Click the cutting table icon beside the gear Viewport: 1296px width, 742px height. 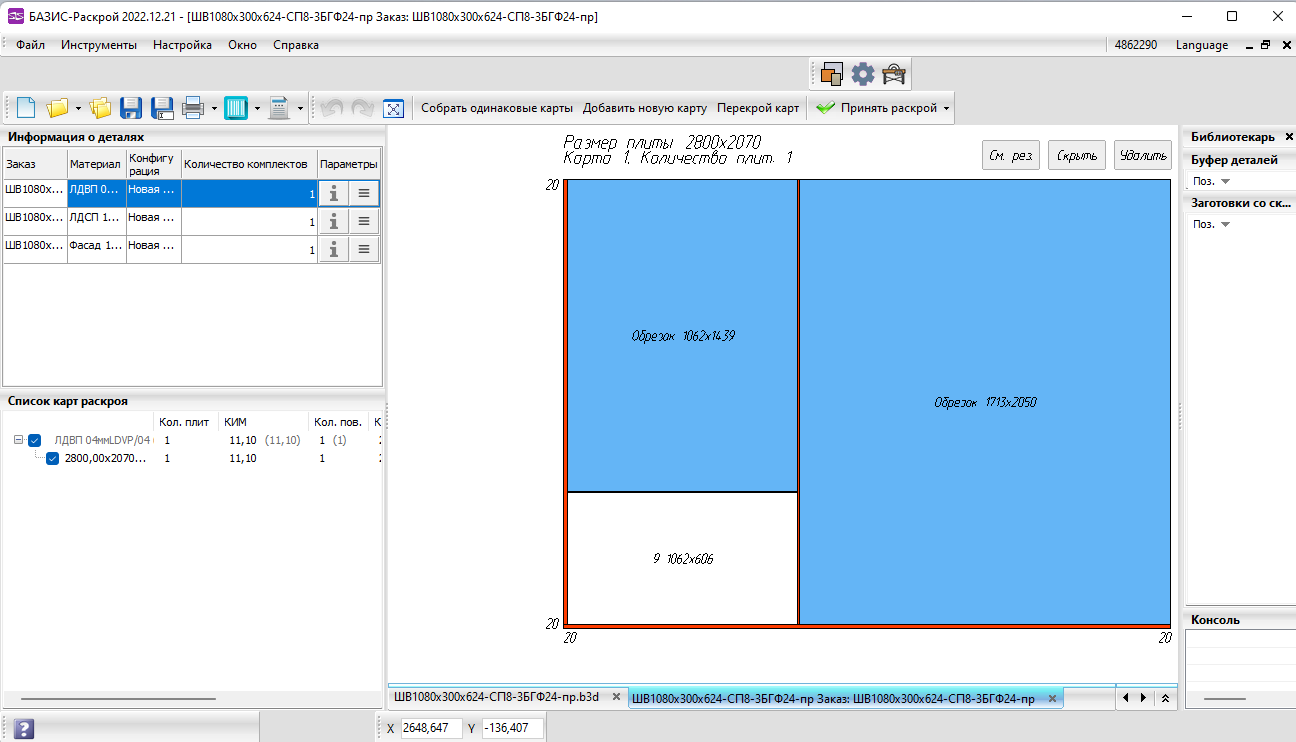coord(893,73)
